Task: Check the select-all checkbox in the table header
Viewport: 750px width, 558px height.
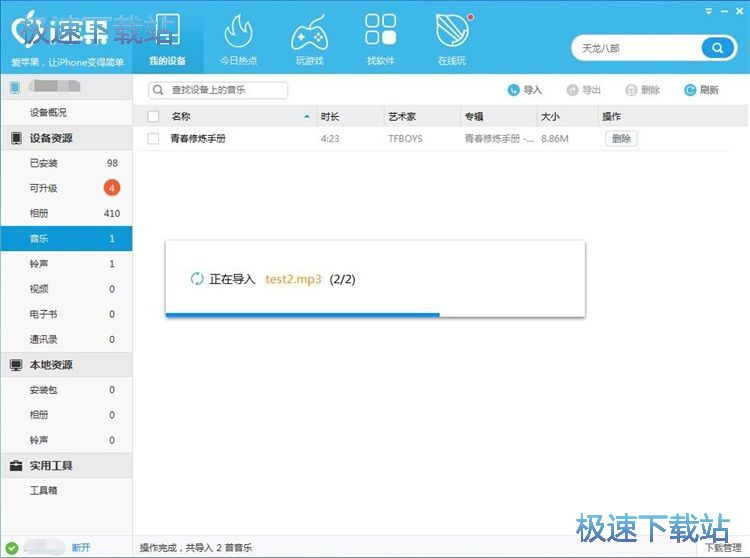Action: [x=153, y=116]
